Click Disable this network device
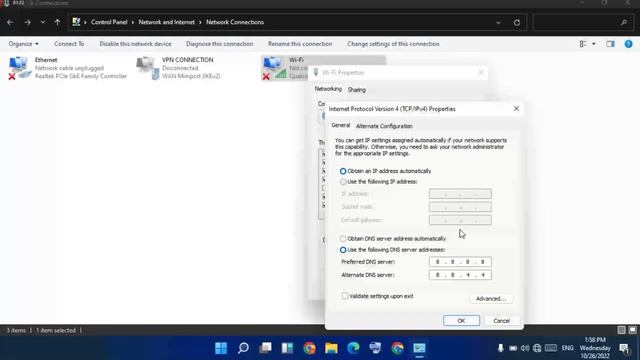The width and height of the screenshot is (640, 360). point(135,44)
